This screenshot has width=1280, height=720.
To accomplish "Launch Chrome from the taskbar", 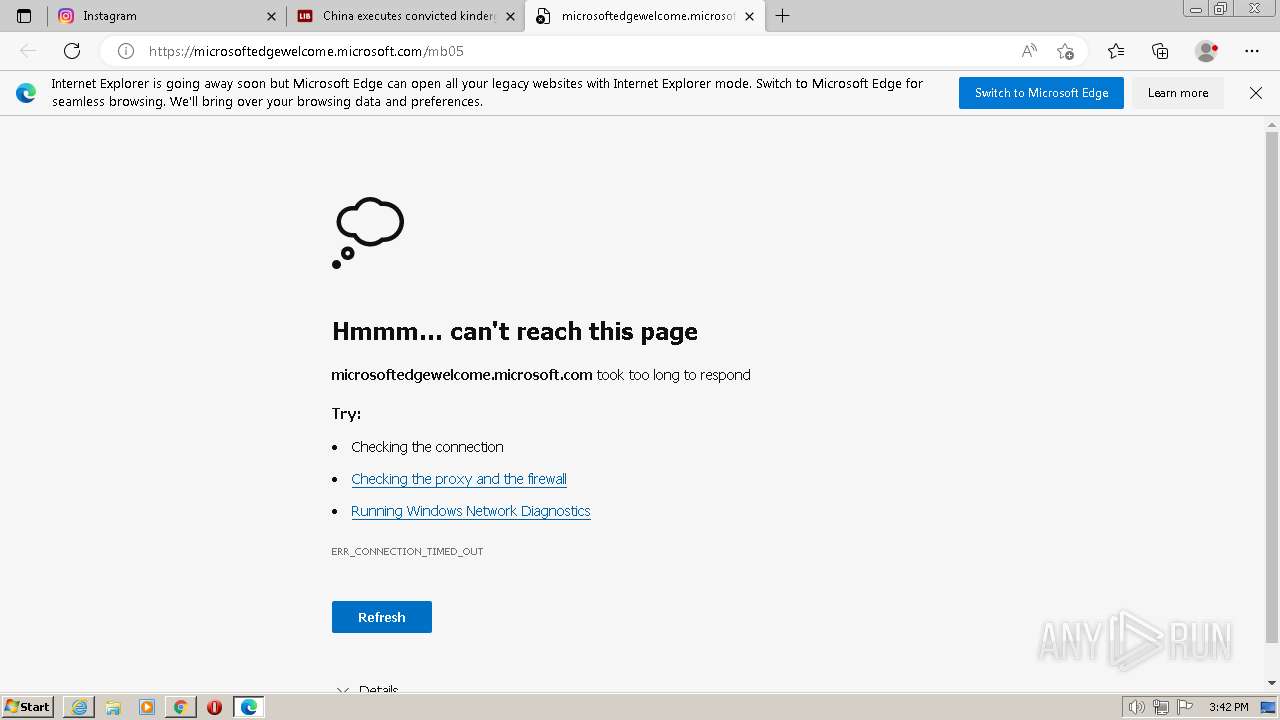I will click(180, 707).
